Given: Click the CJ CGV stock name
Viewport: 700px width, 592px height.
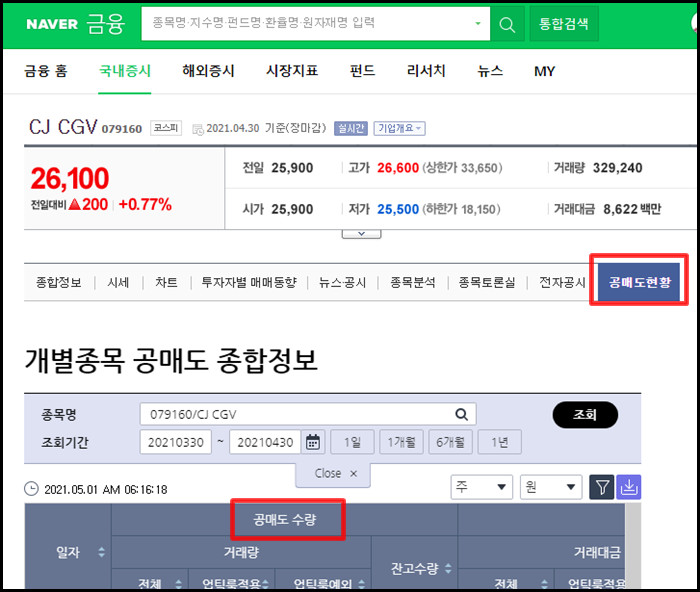Looking at the screenshot, I should click(63, 127).
